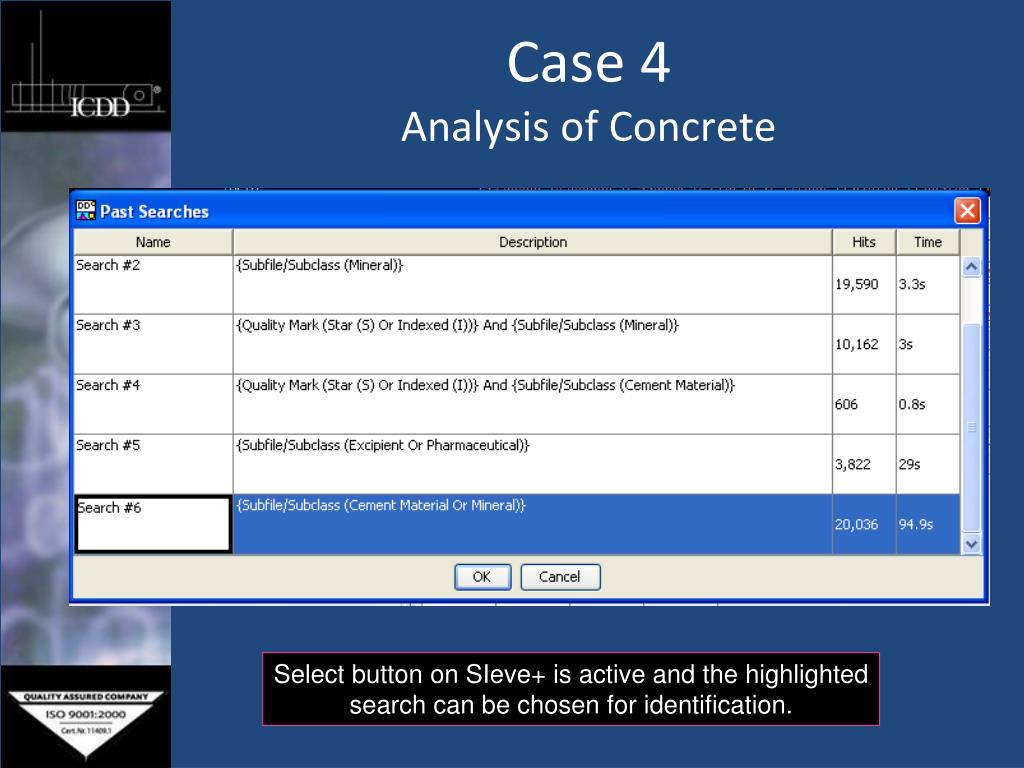
Task: Click the Cancel button
Action: [560, 577]
